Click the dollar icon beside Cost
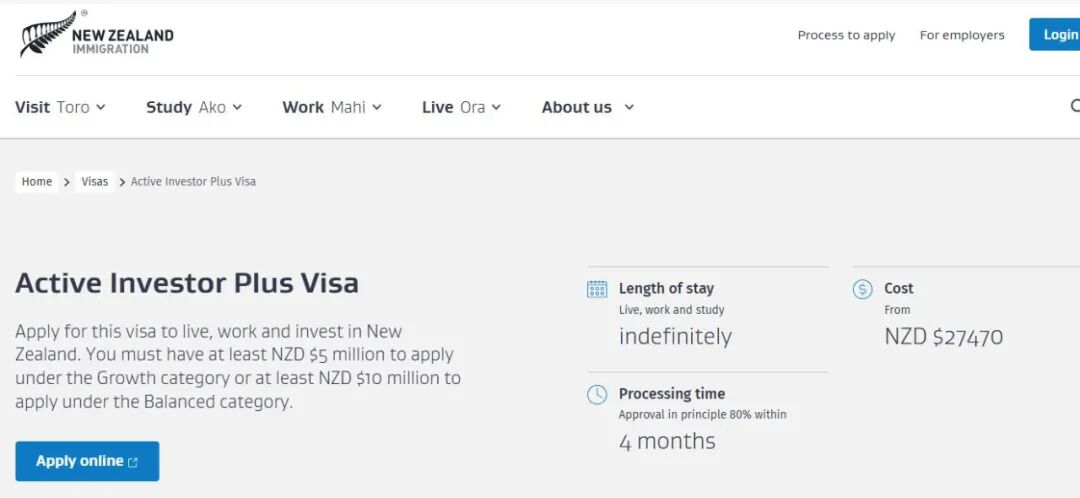 pos(863,289)
